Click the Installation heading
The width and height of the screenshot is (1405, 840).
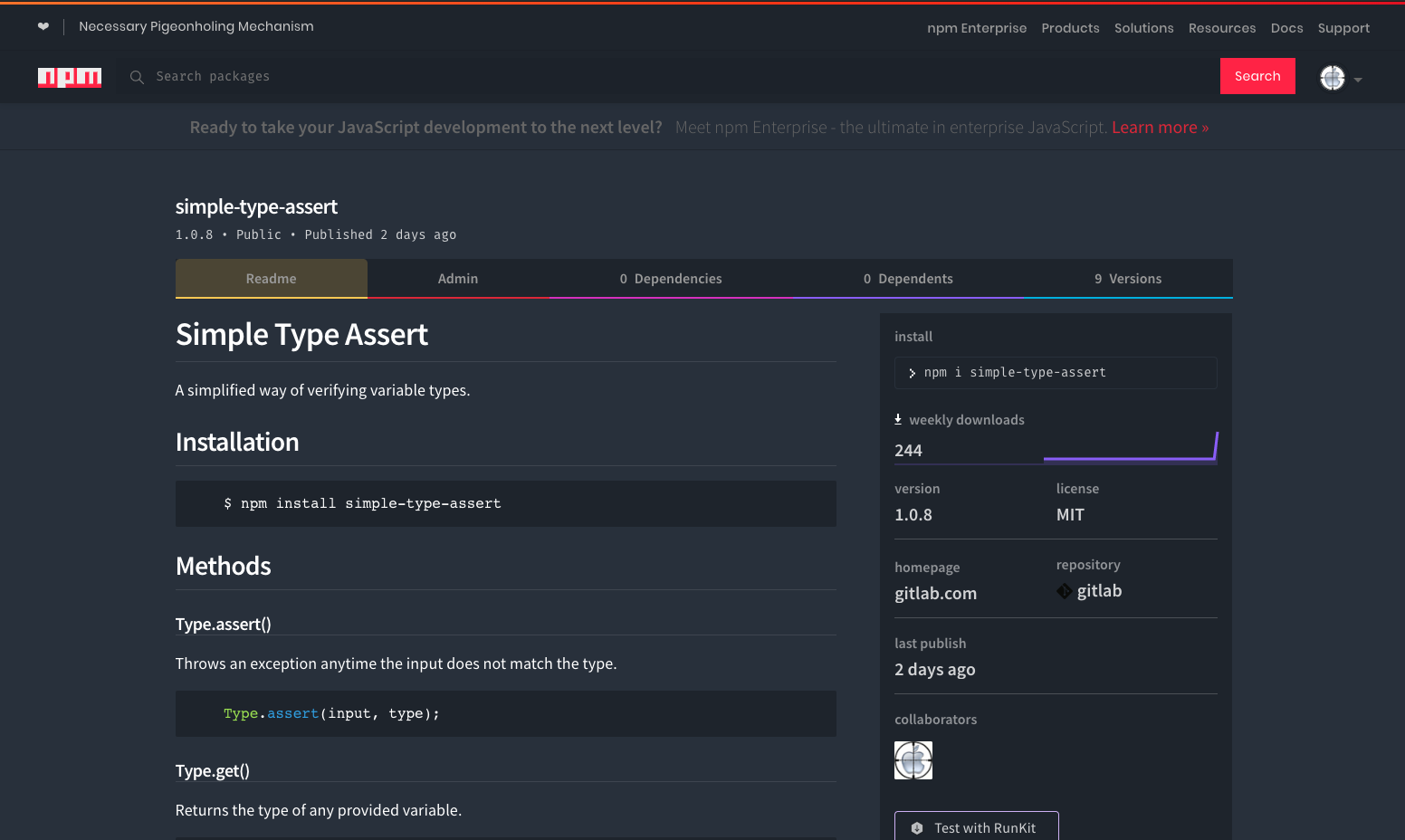[x=237, y=442]
